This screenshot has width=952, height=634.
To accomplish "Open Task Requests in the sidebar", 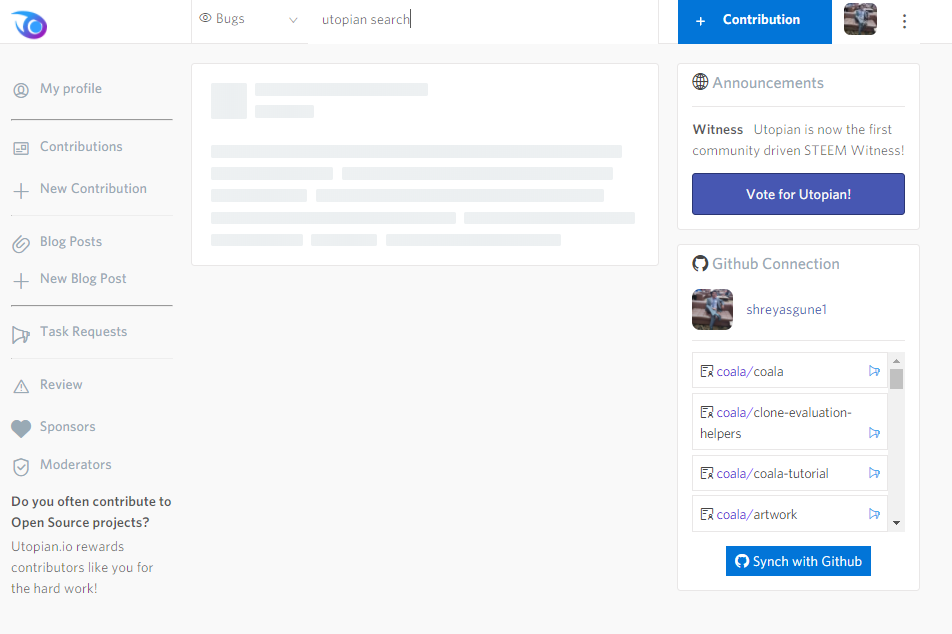I will pyautogui.click(x=83, y=332).
